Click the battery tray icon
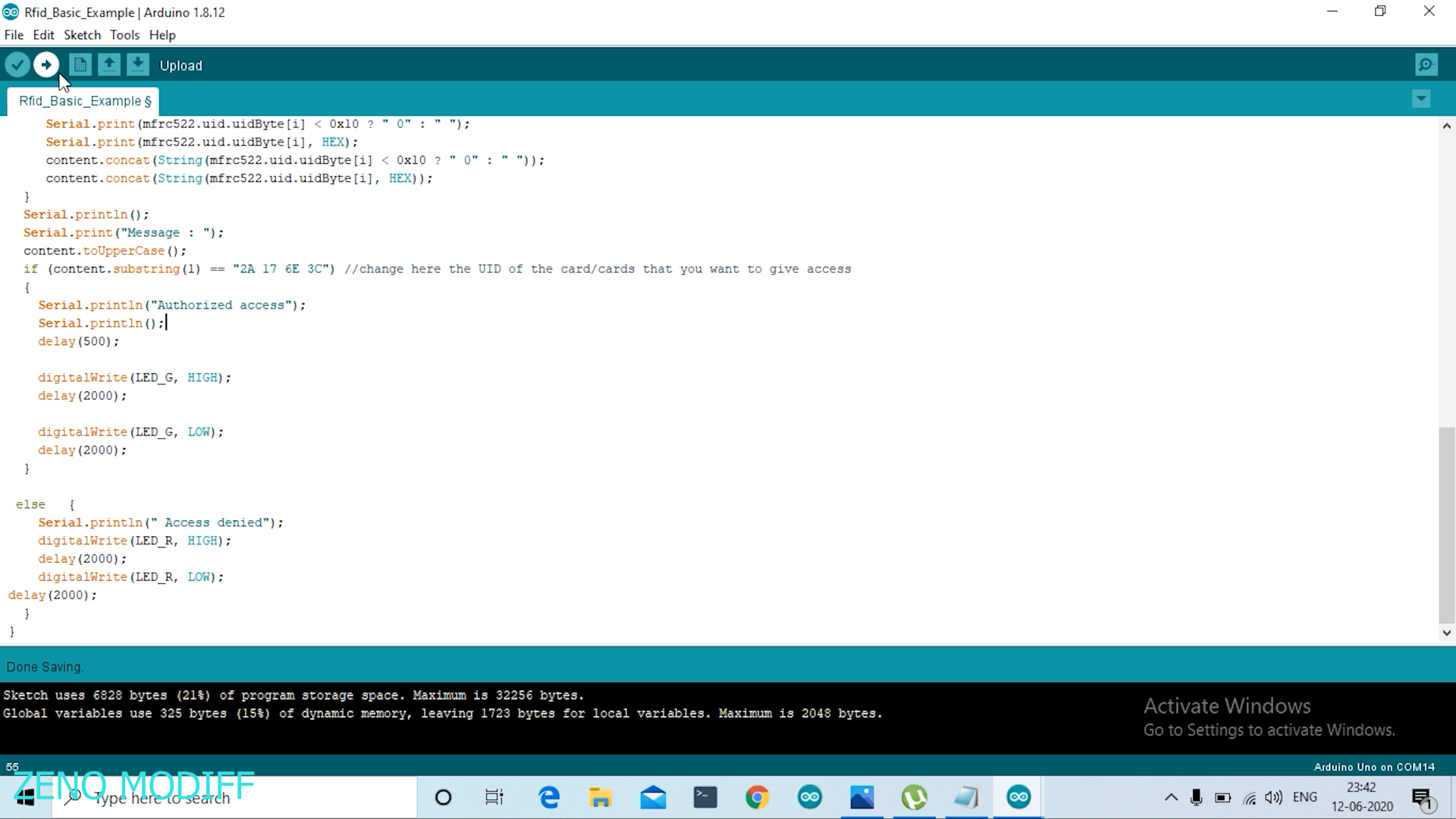 coord(1222,798)
